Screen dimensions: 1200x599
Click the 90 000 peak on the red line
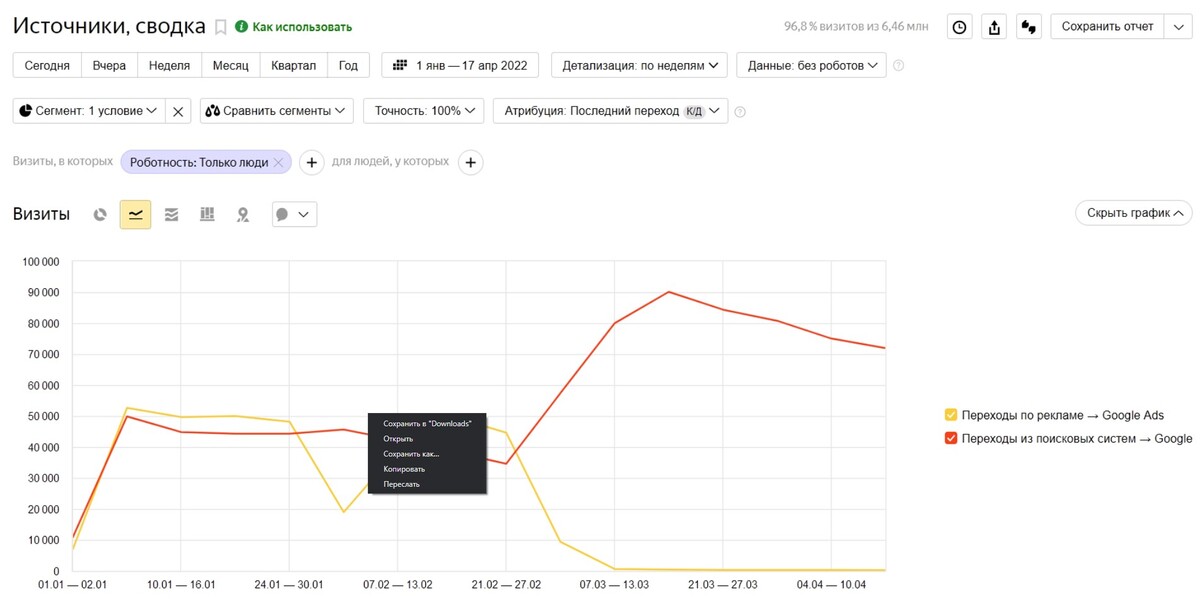668,292
